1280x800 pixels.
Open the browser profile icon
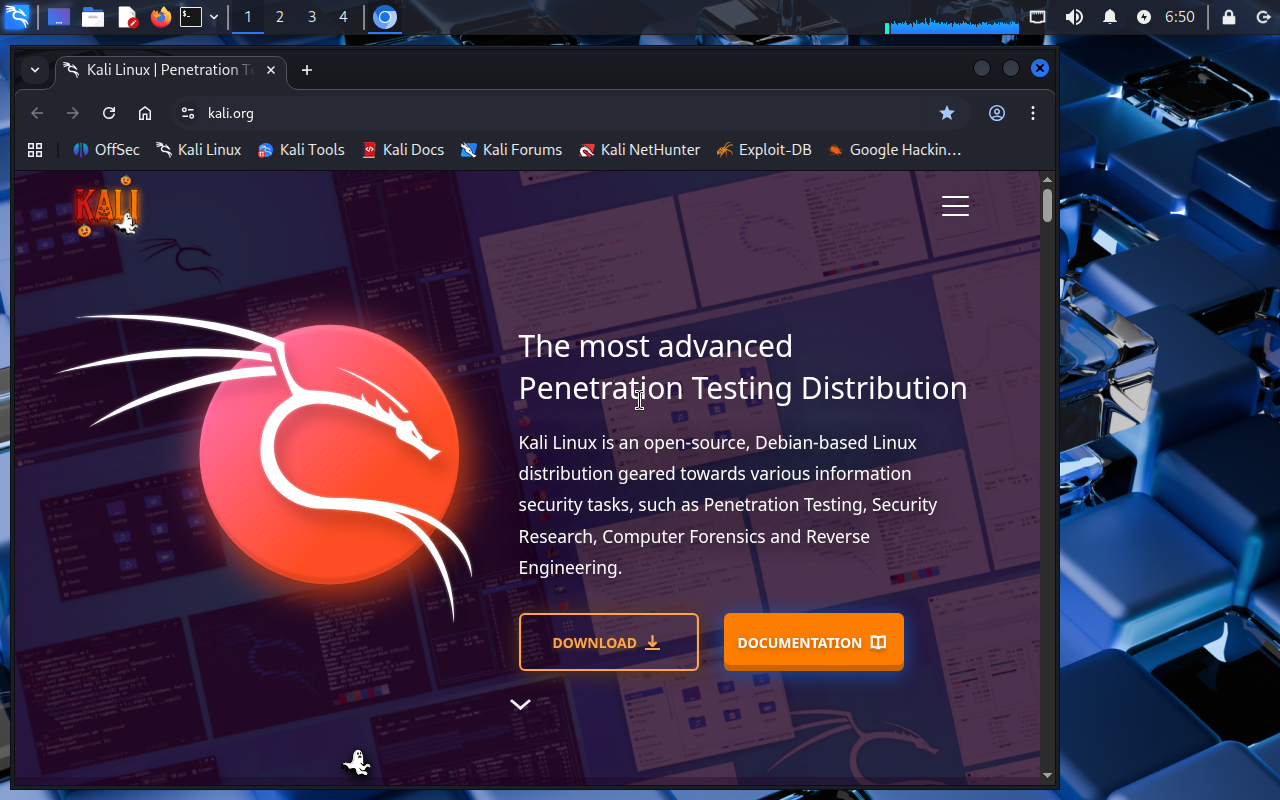click(x=997, y=113)
